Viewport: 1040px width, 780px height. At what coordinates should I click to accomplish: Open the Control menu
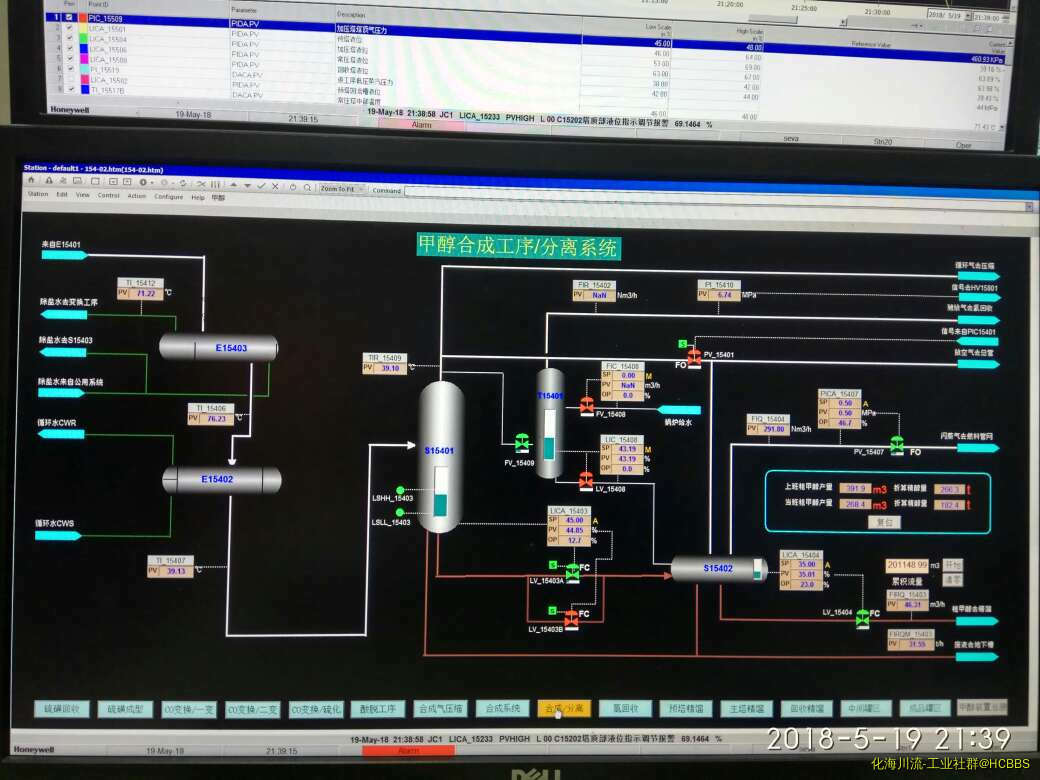click(x=108, y=196)
